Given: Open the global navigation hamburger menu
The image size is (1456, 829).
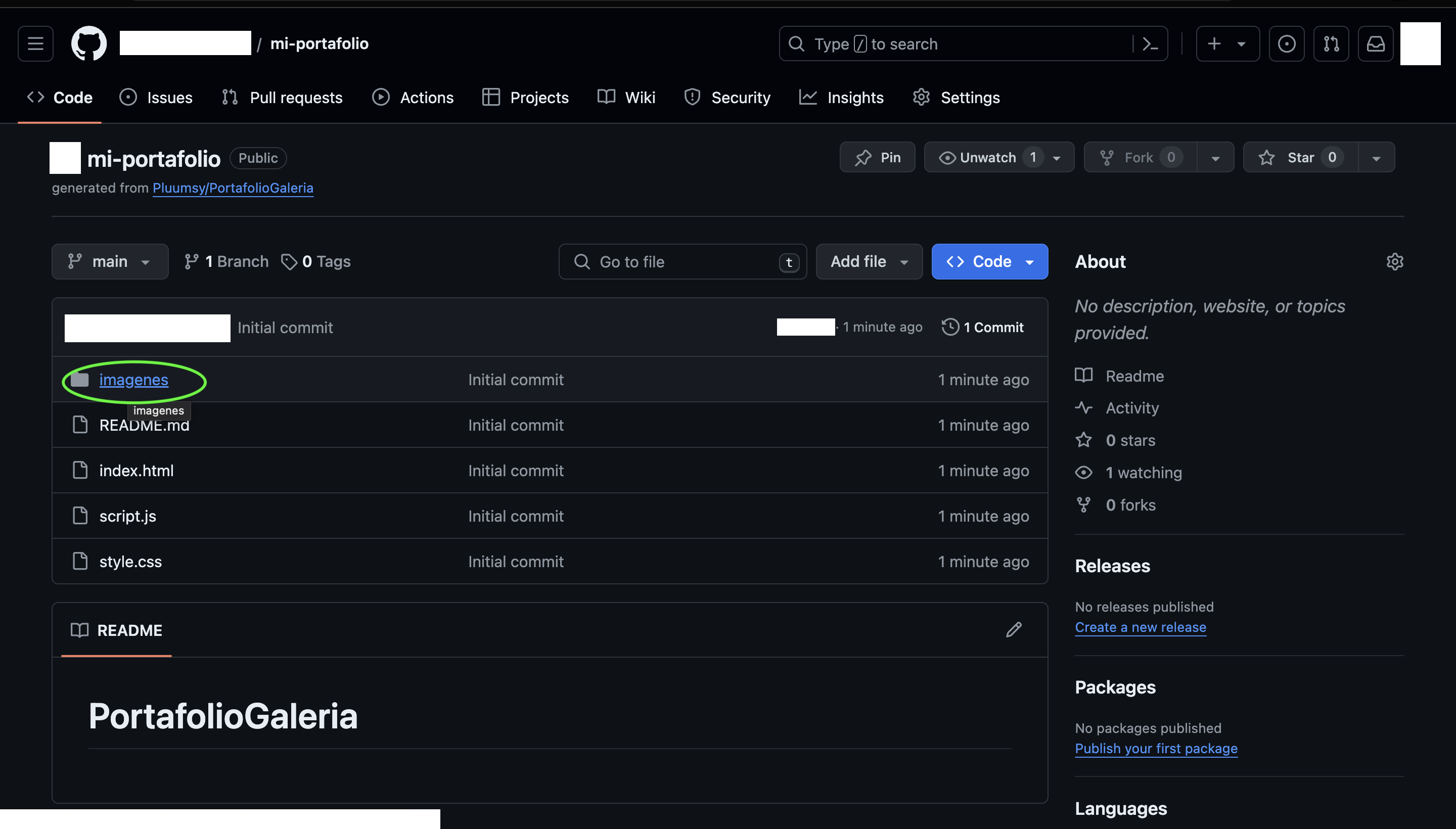Looking at the screenshot, I should [35, 44].
